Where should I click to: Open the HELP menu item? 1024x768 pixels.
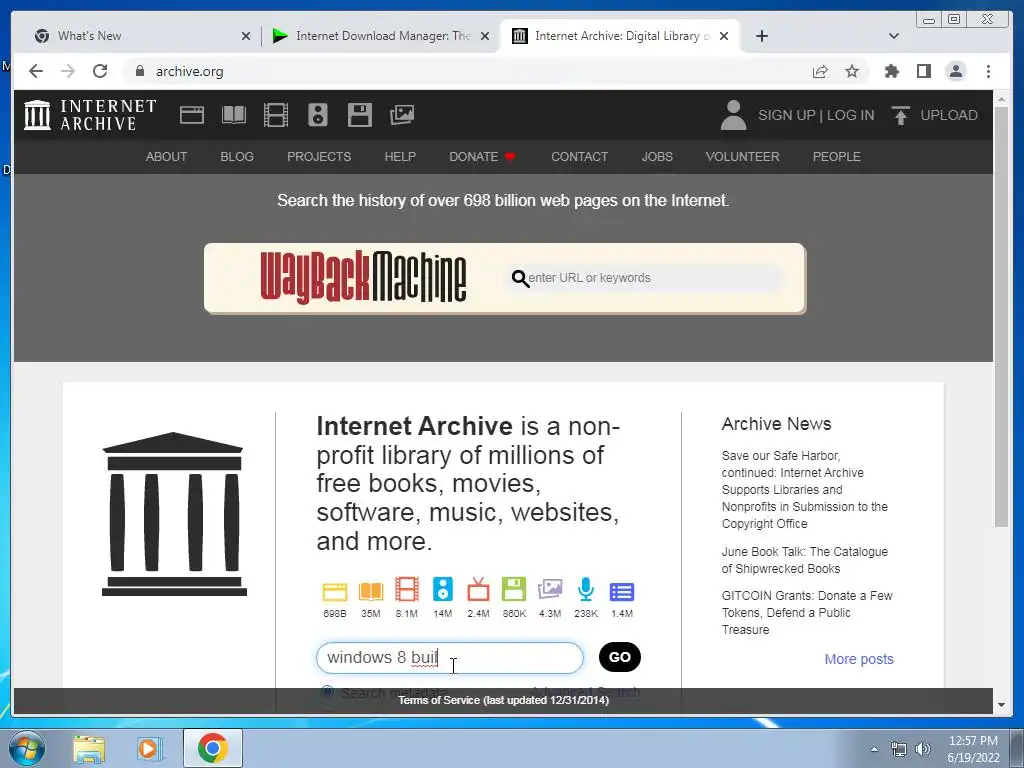coord(400,157)
